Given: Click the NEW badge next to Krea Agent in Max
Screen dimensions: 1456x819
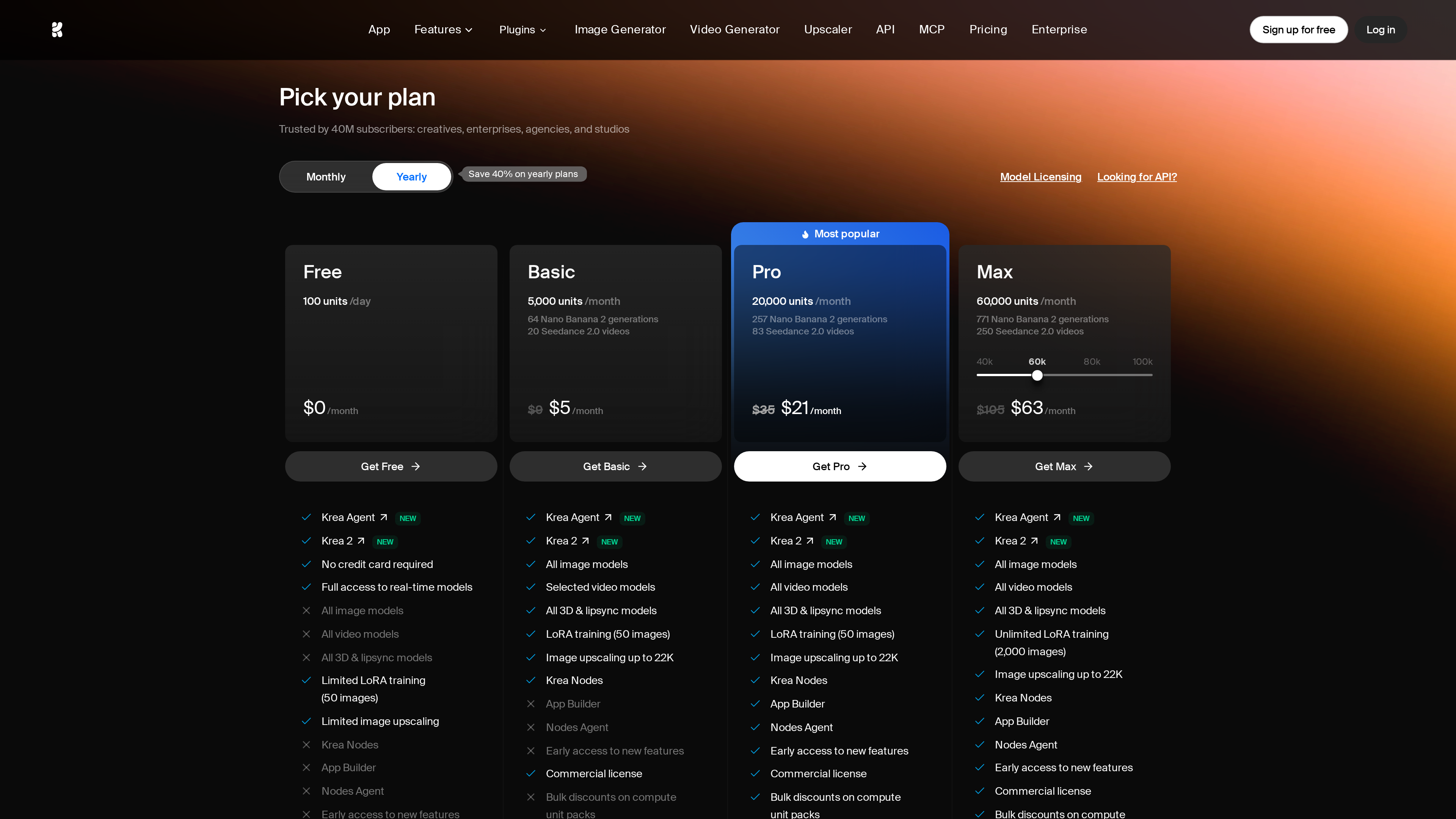Looking at the screenshot, I should [1081, 518].
